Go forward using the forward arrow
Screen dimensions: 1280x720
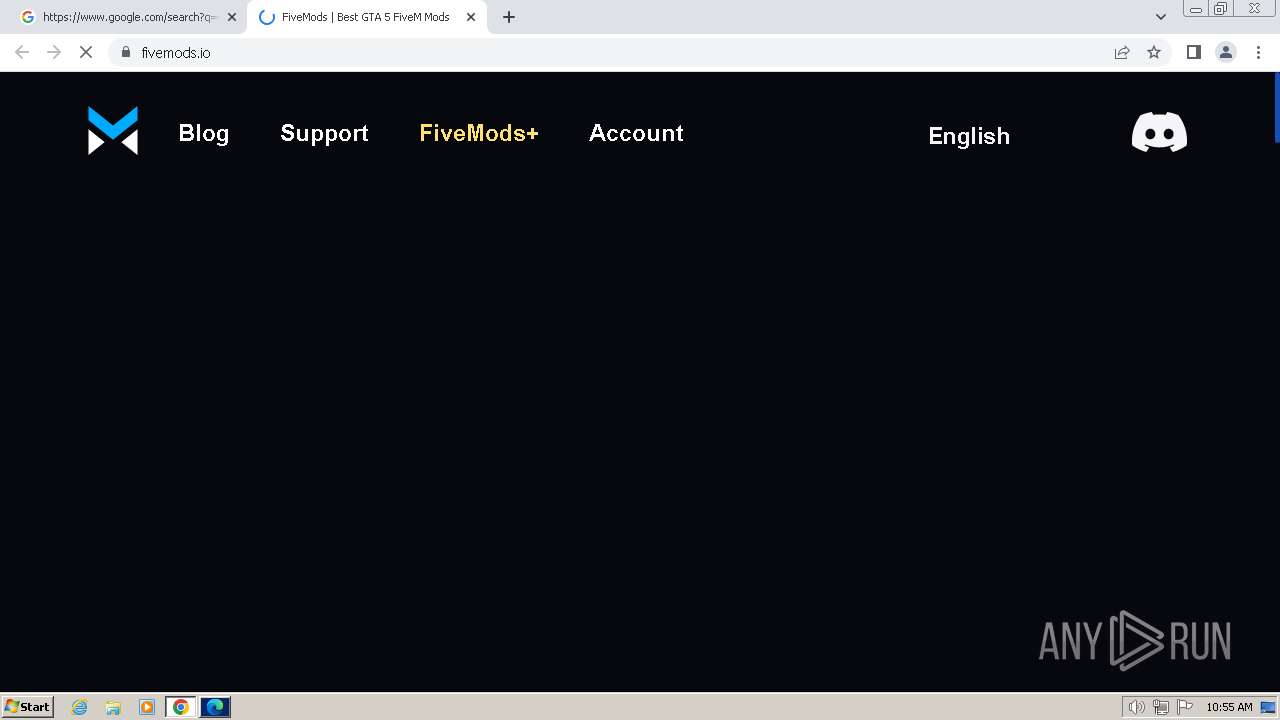[54, 52]
